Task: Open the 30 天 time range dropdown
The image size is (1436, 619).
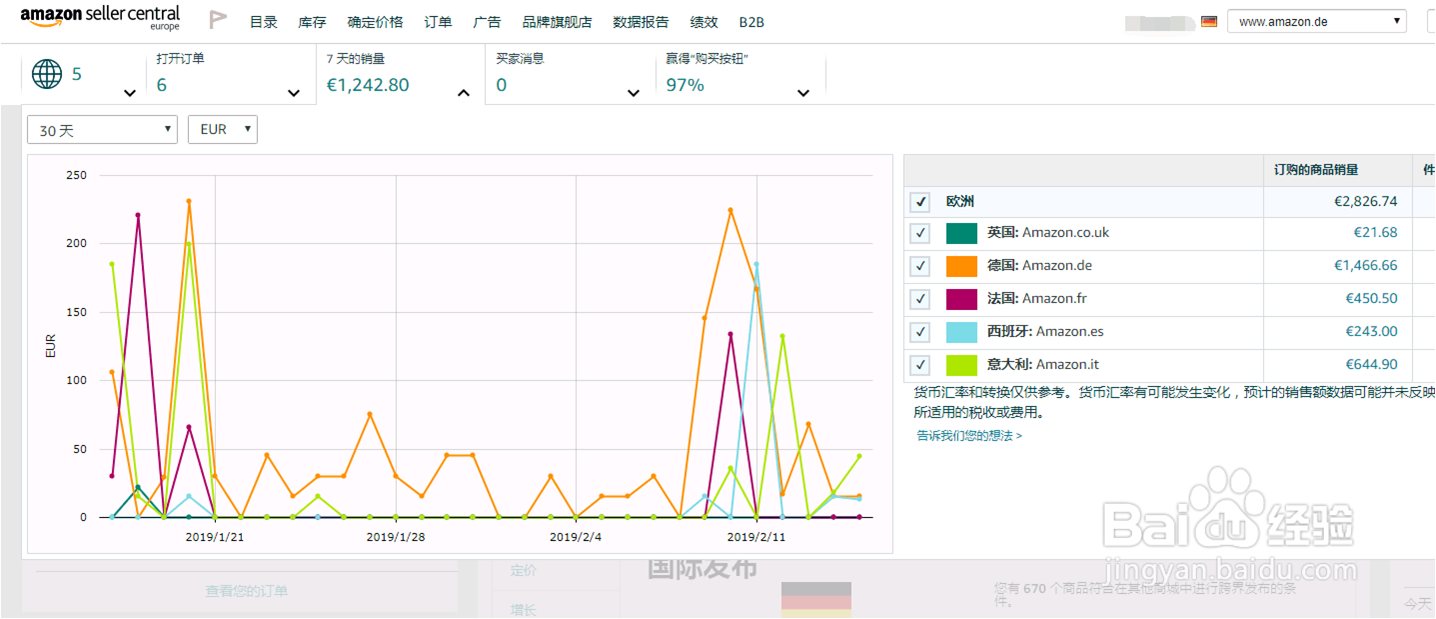Action: pyautogui.click(x=102, y=130)
